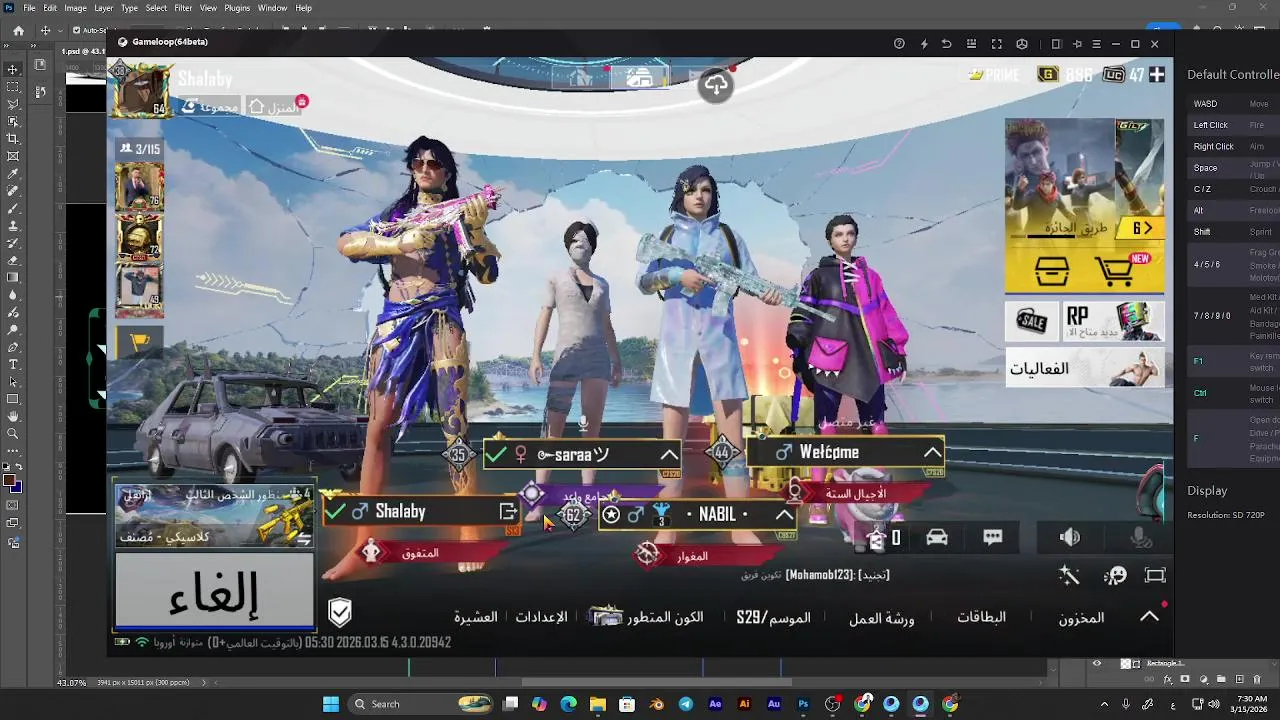Toggle the game microphone icon
This screenshot has width=1280, height=720.
1141,538
